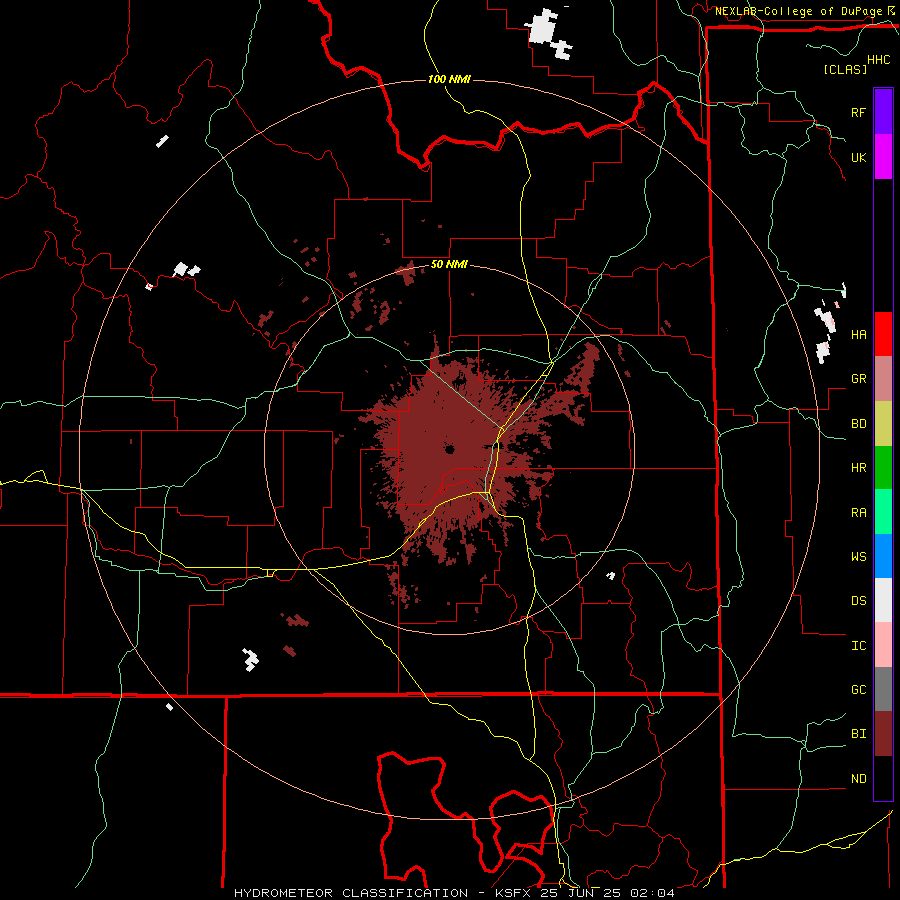The image size is (900, 900).
Task: Click the RA legend label
Action: click(858, 513)
